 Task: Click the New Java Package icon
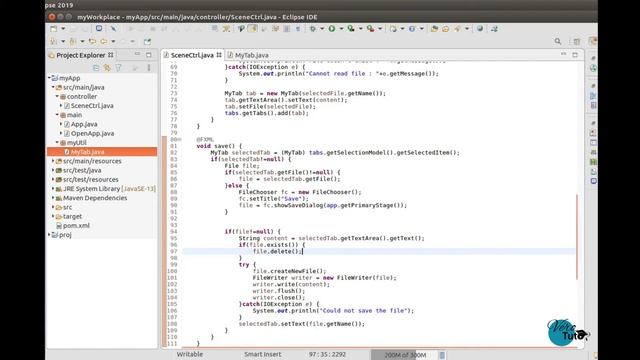coord(393,29)
